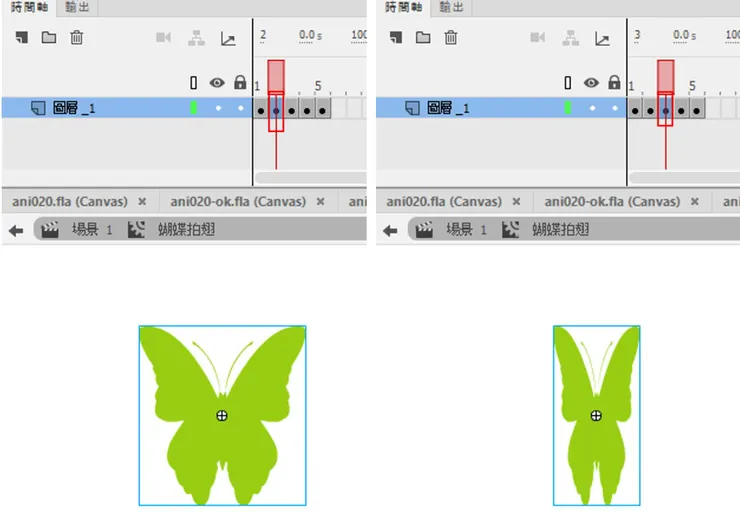The width and height of the screenshot is (740, 515).
Task: Toggle visibility dot of 圖層_1 left panel
Action: (x=218, y=108)
